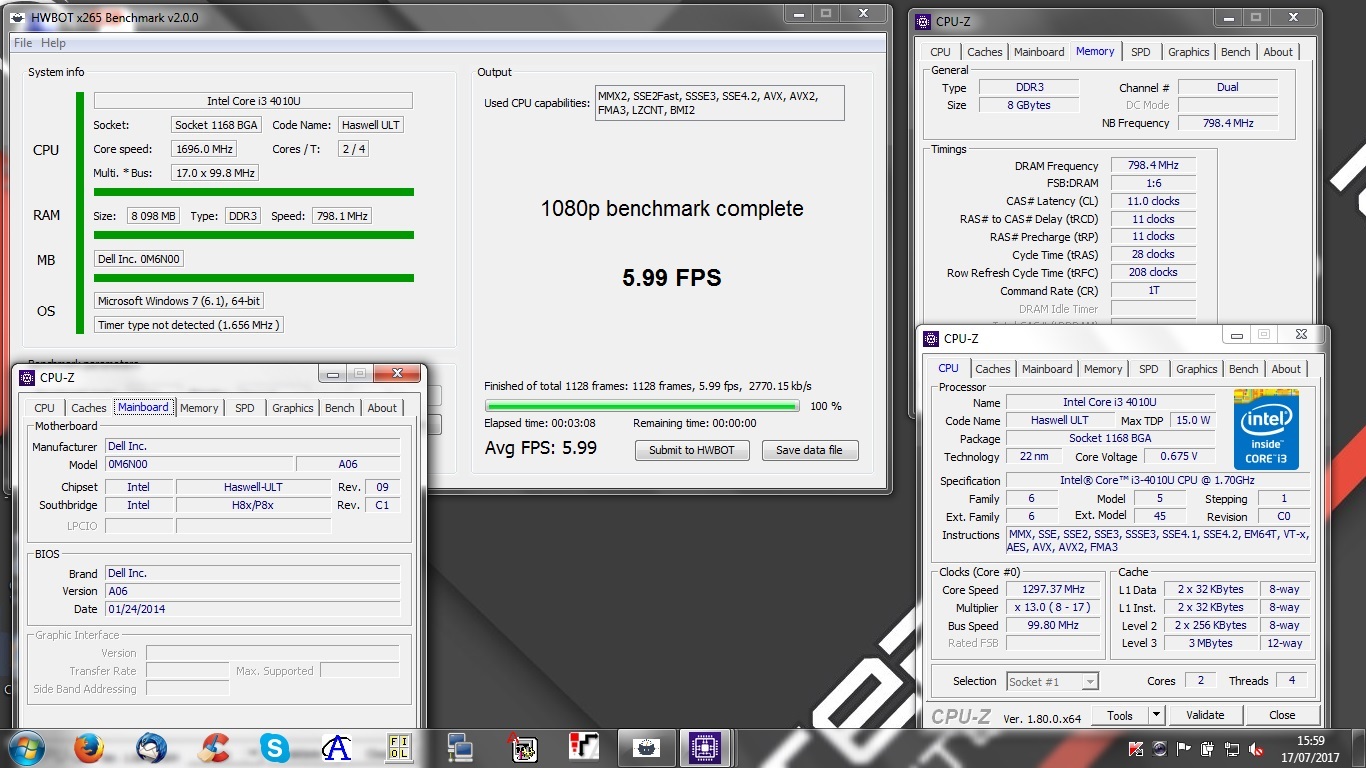Submit the score to HWBOT

coord(692,450)
